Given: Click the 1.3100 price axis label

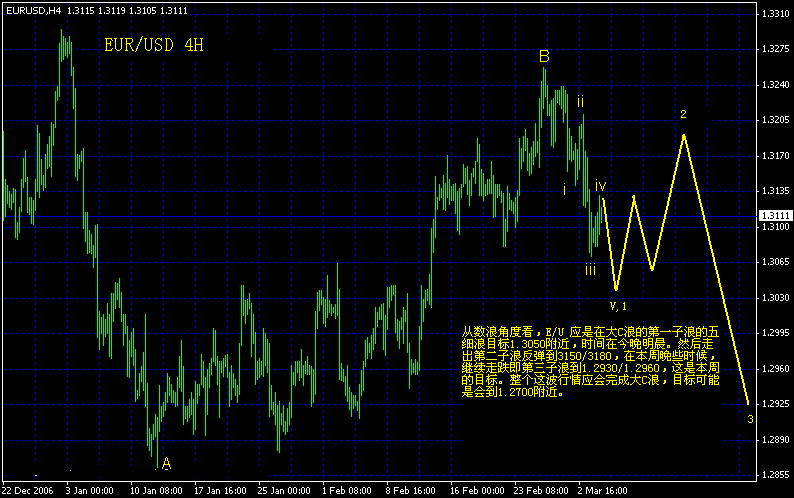Looking at the screenshot, I should click(775, 227).
